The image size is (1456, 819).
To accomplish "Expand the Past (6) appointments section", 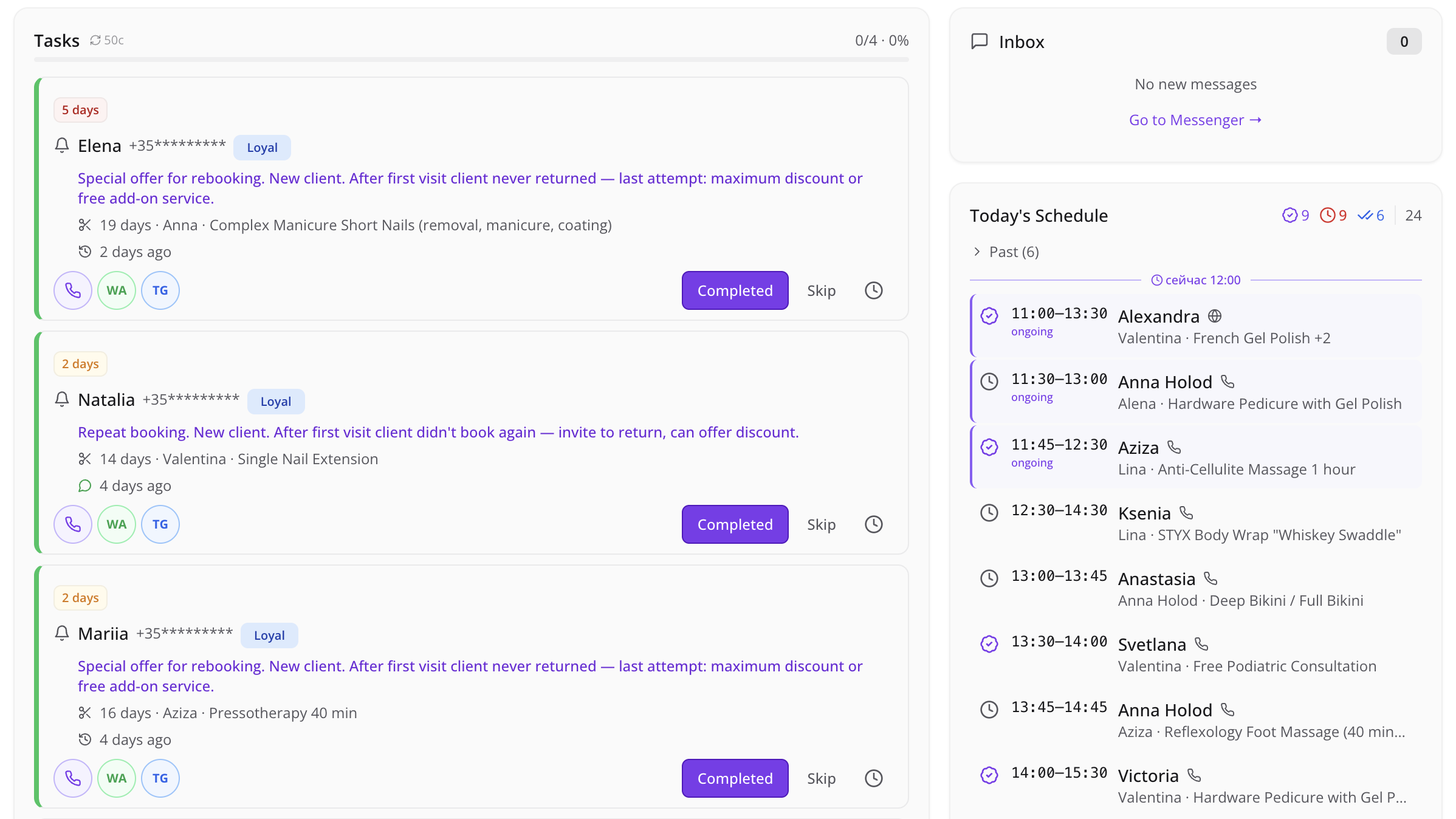I will (x=1006, y=252).
